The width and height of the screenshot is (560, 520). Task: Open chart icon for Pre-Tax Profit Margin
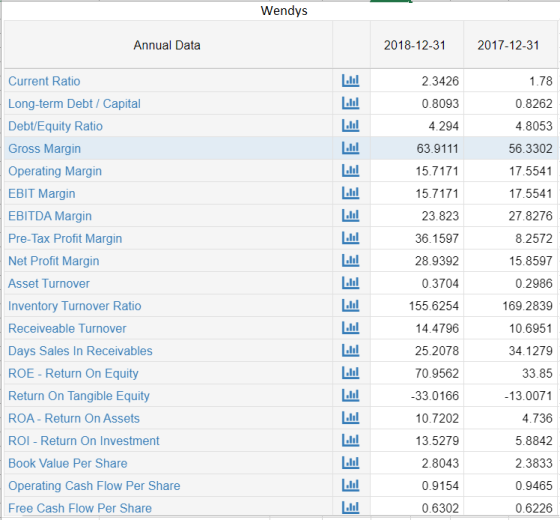point(350,238)
